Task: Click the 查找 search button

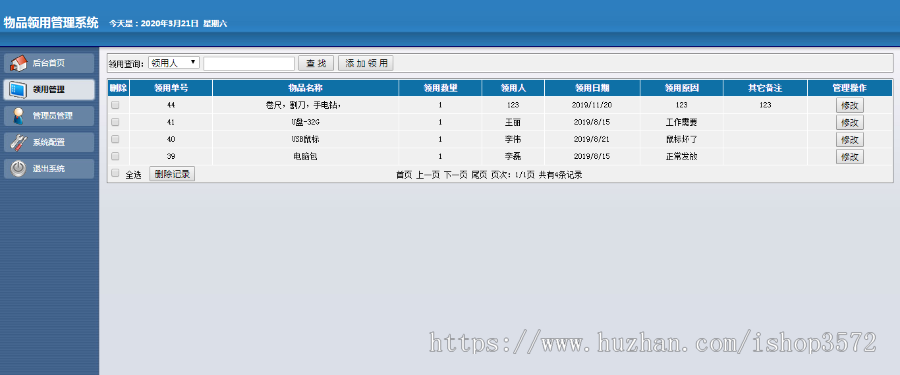Action: (316, 63)
